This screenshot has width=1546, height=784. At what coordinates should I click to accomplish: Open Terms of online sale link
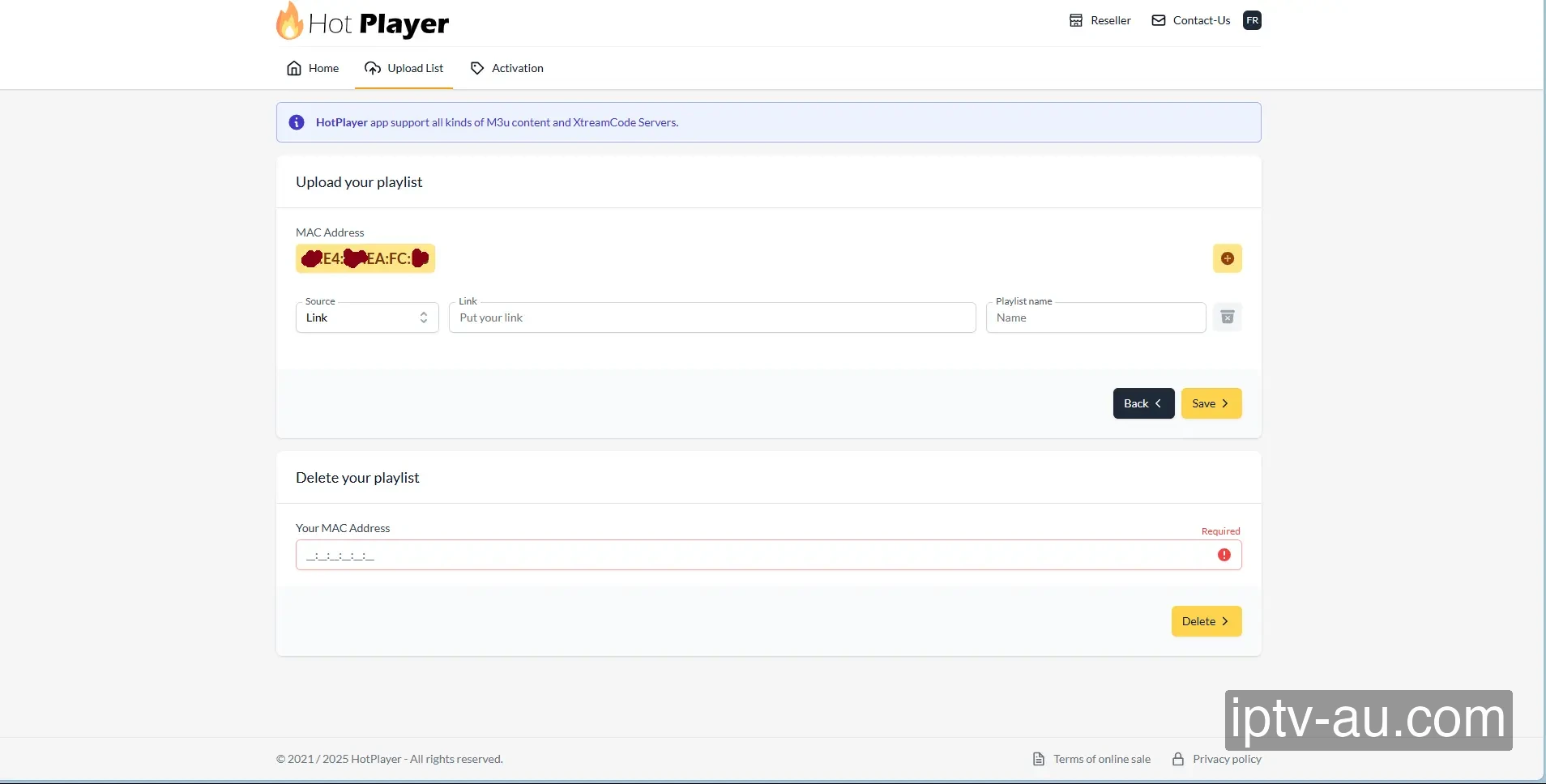click(1091, 759)
